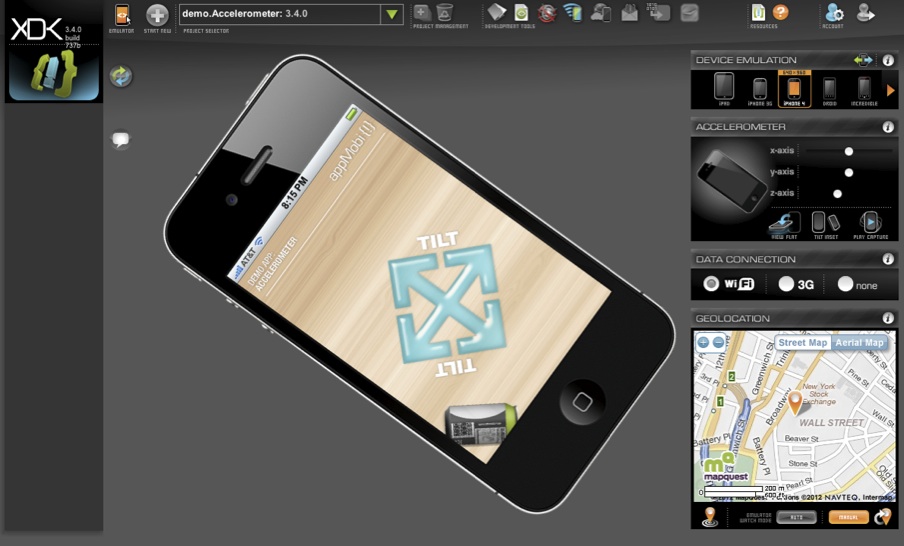Open the orange help question mark icon
Image resolution: width=904 pixels, height=546 pixels.
coord(780,12)
